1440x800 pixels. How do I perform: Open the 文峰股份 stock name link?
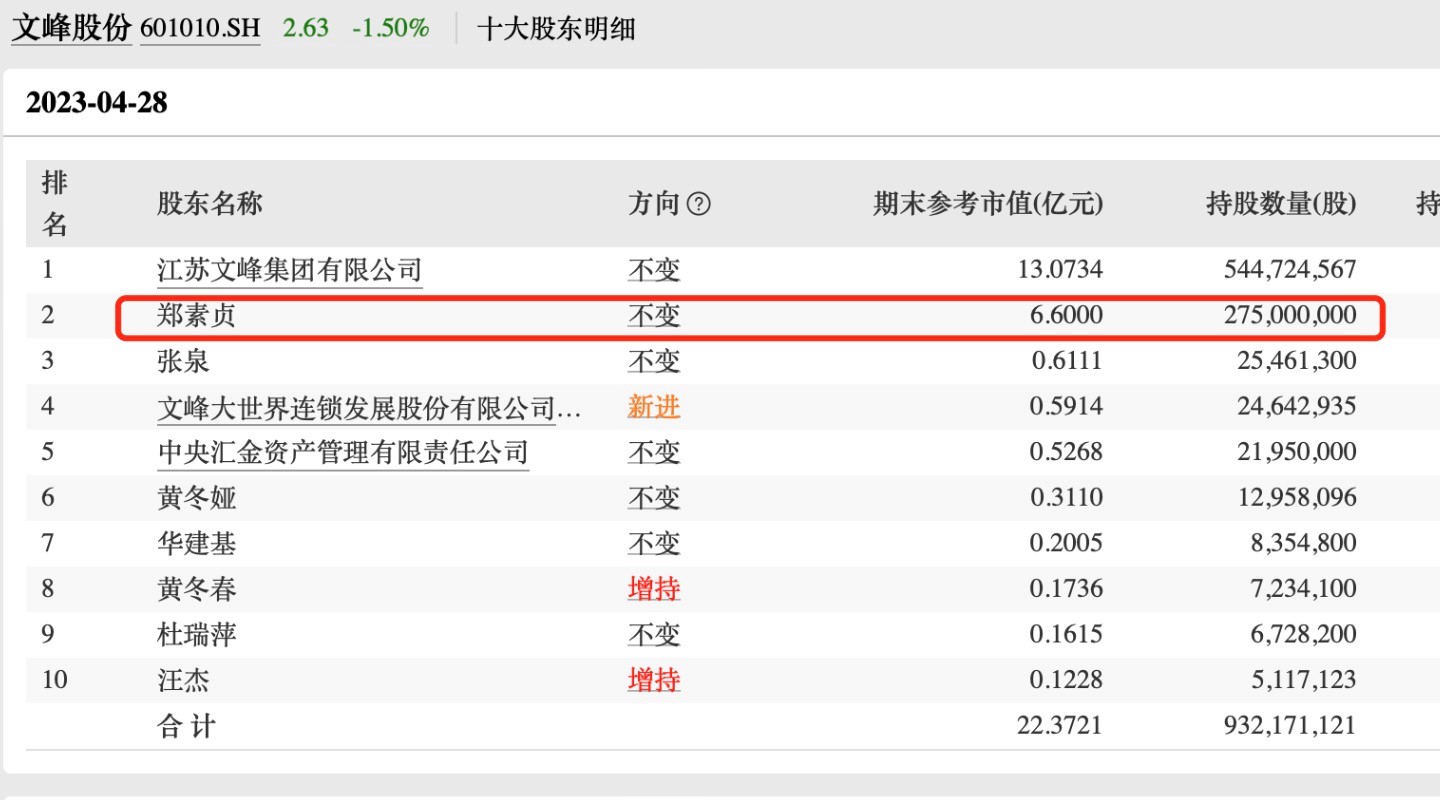[71, 28]
